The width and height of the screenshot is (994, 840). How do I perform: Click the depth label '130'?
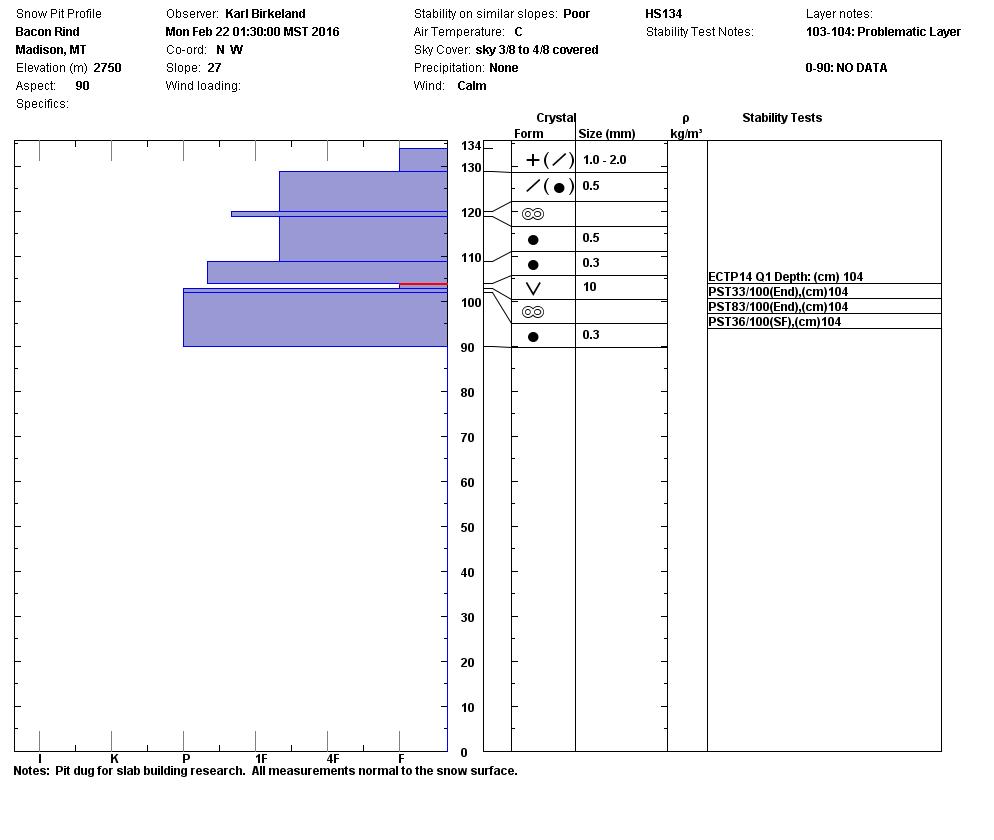click(471, 168)
